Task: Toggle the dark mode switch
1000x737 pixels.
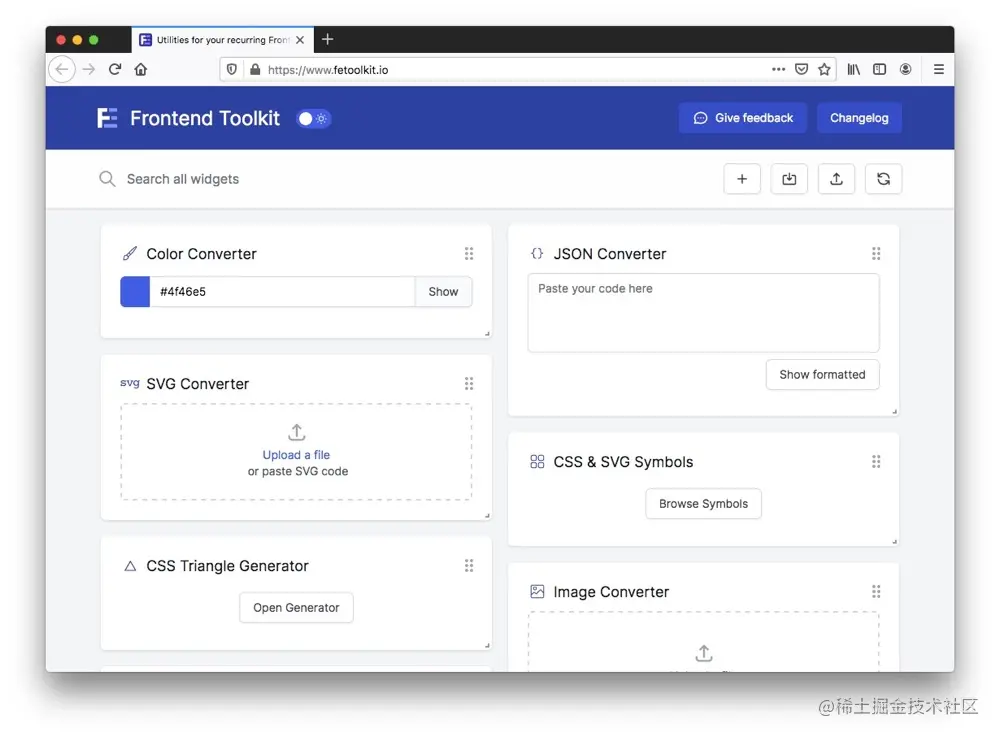Action: click(x=313, y=119)
